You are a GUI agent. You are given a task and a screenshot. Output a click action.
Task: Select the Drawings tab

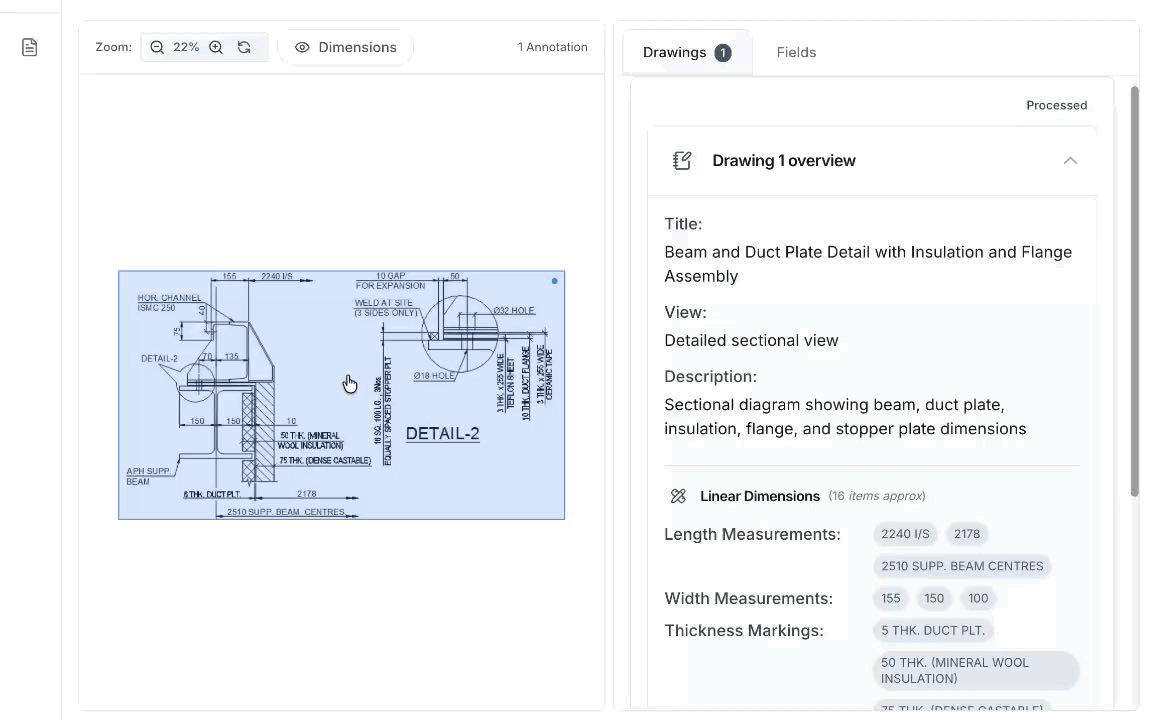click(674, 52)
